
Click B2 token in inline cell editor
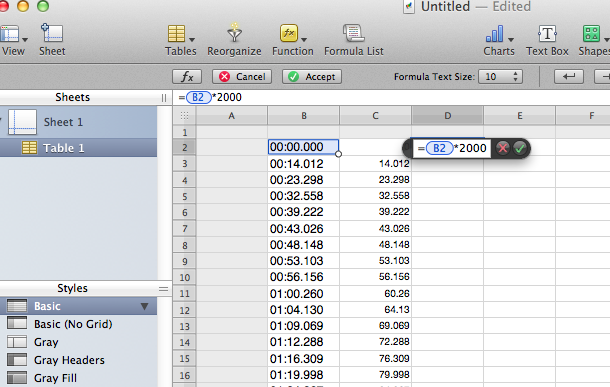pos(439,148)
